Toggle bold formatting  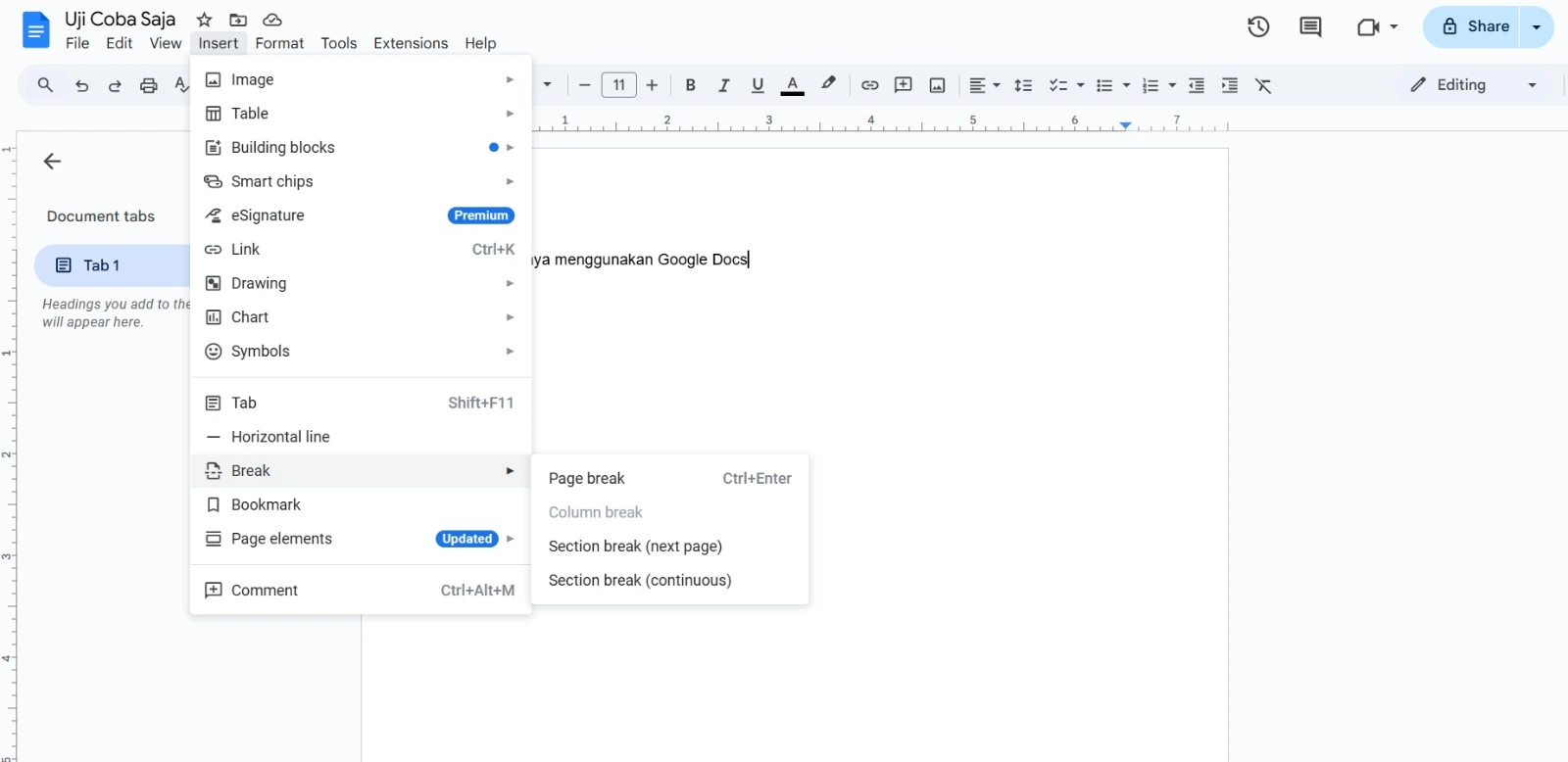[690, 85]
